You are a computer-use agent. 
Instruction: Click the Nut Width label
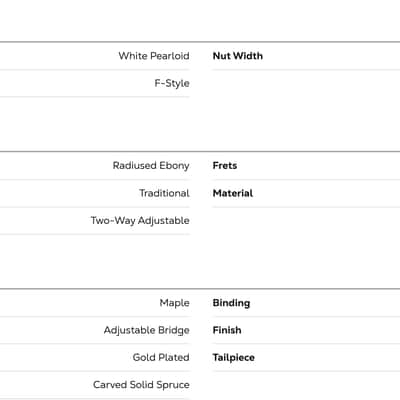[x=238, y=56]
